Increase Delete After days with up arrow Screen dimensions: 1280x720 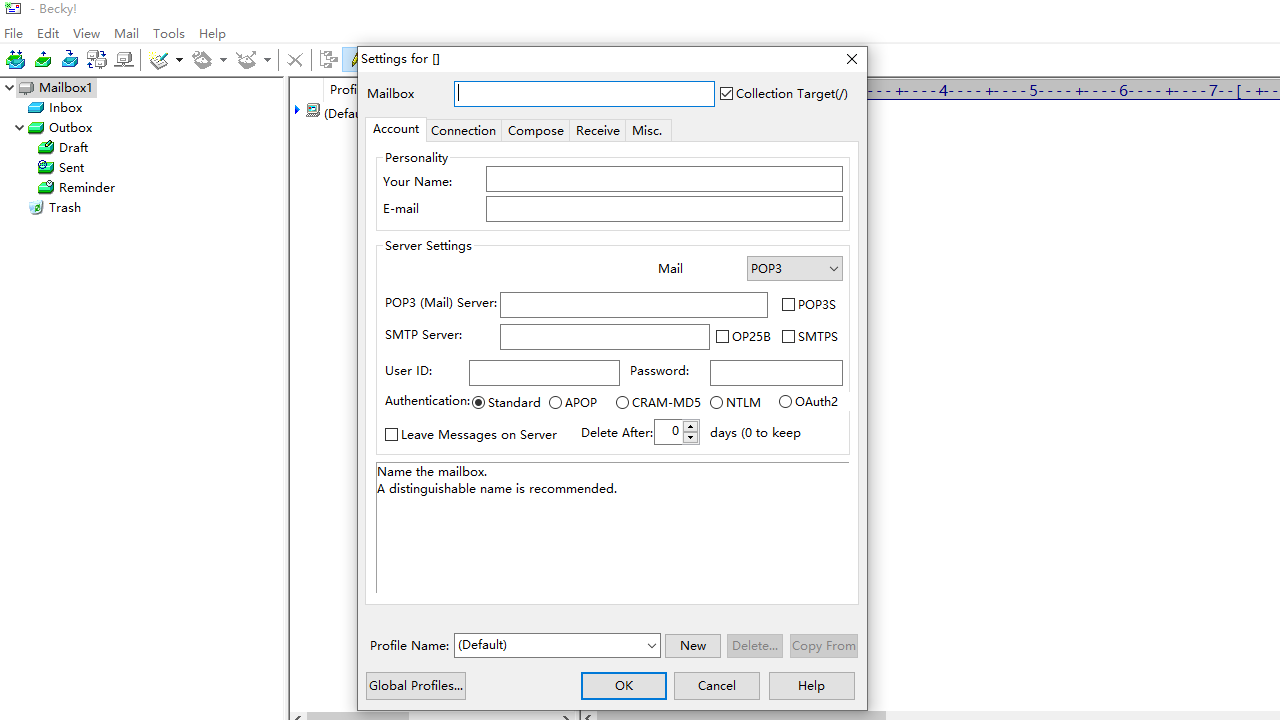(690, 427)
